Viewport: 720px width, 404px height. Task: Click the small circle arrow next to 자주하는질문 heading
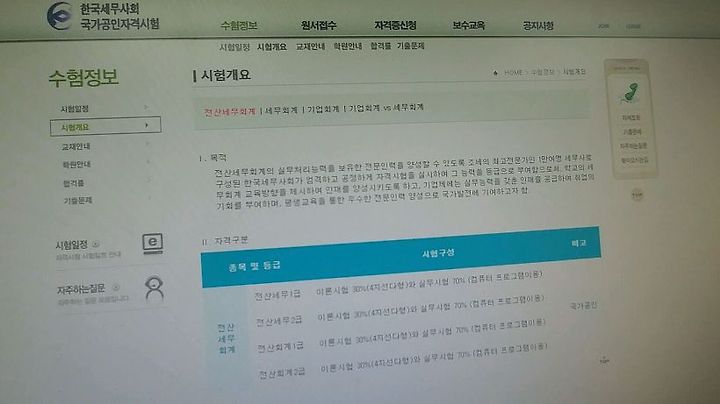[116, 288]
